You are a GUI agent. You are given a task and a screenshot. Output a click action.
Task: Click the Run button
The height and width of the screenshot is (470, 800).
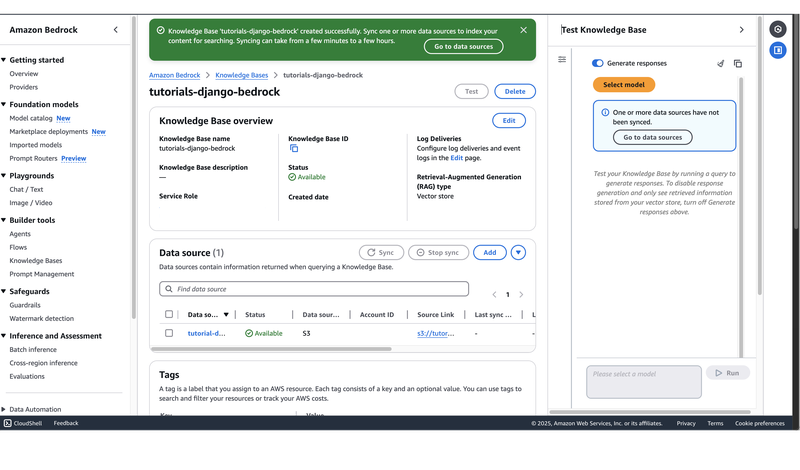(x=728, y=373)
